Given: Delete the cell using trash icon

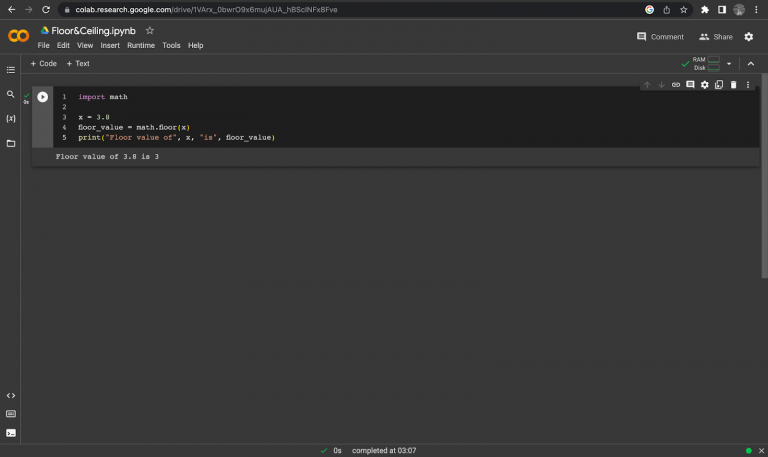Looking at the screenshot, I should point(733,85).
